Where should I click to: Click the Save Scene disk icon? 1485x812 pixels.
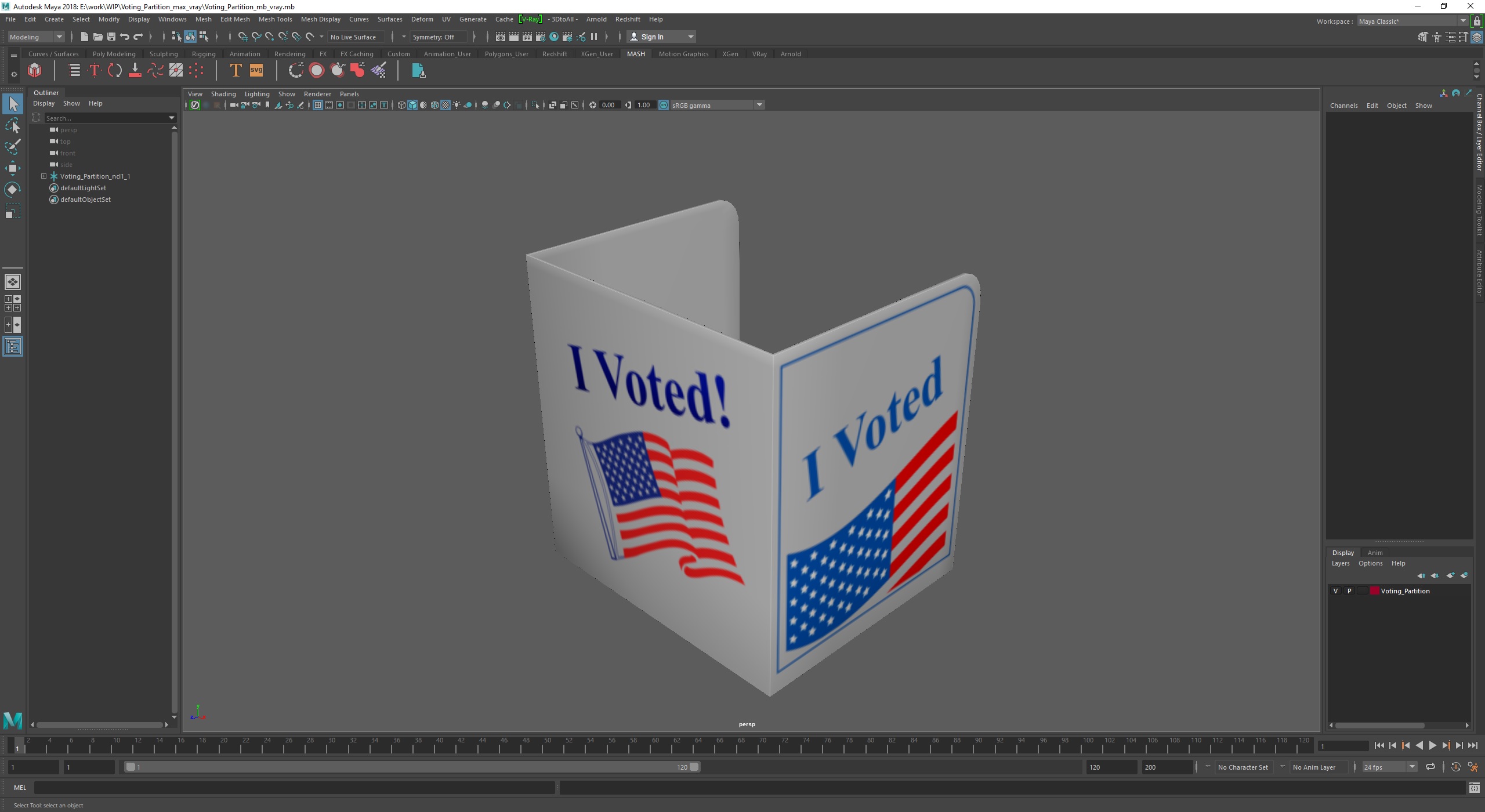tap(111, 37)
